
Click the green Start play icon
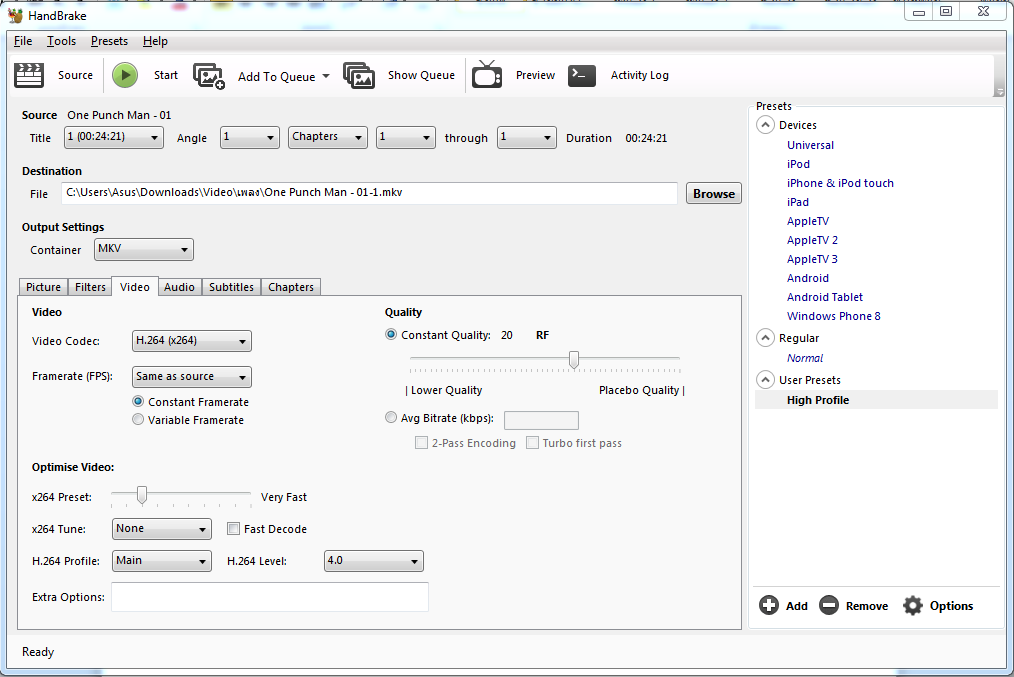(125, 75)
